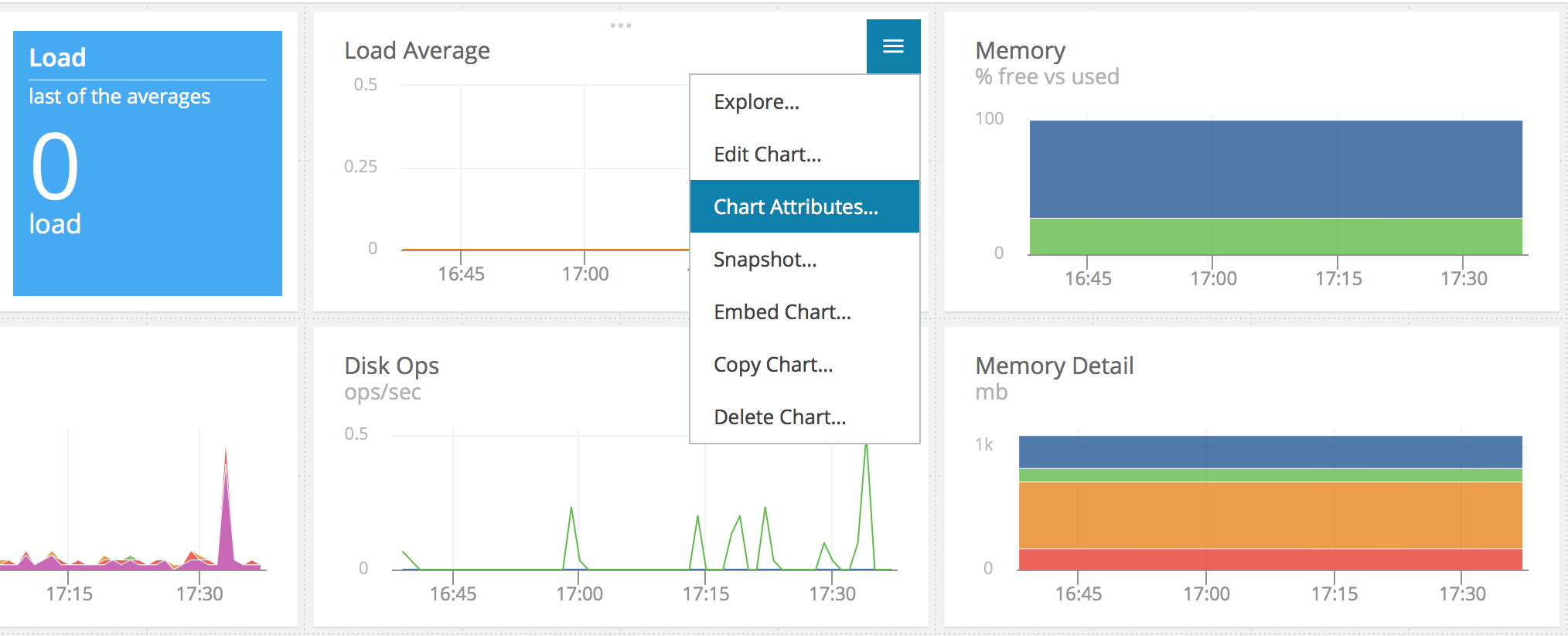The image size is (1568, 636).
Task: Click the red band in Memory Detail chart
Action: click(x=1270, y=559)
